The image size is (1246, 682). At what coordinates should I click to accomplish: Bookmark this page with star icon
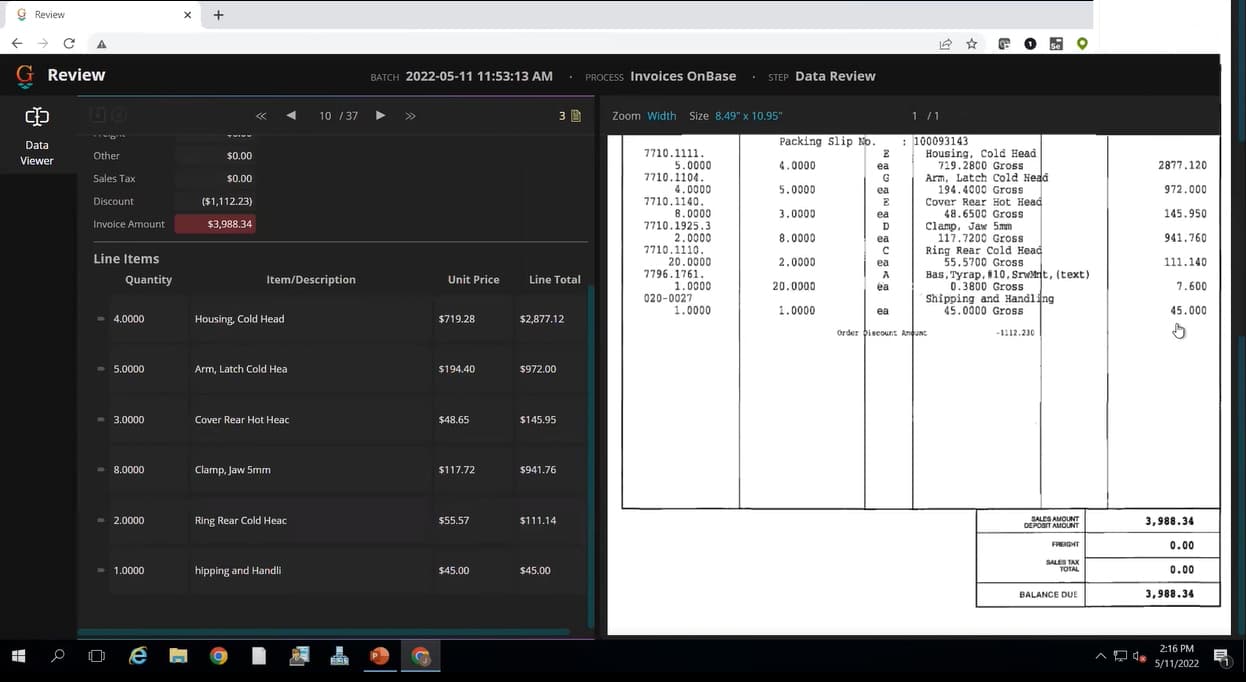[x=971, y=44]
